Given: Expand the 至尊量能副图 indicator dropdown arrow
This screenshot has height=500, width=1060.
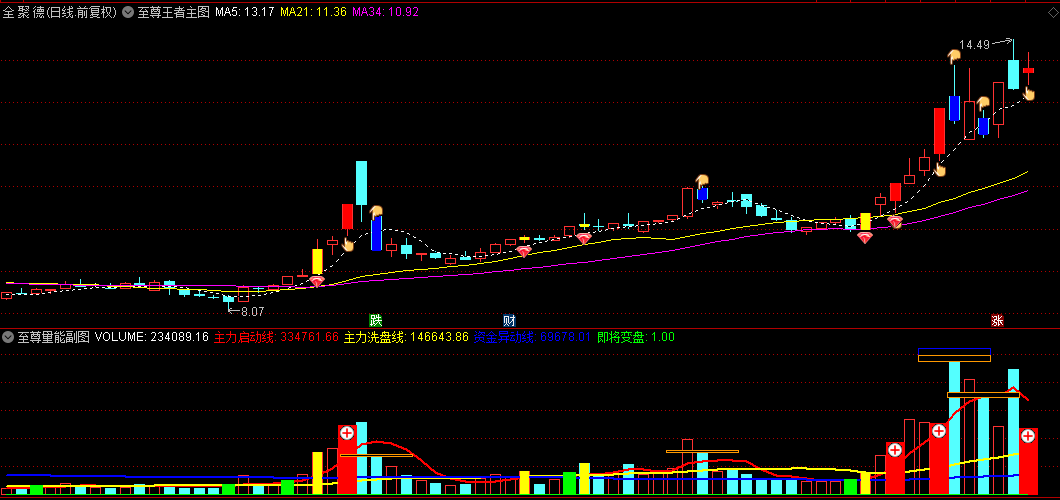Looking at the screenshot, I should pyautogui.click(x=7, y=336).
